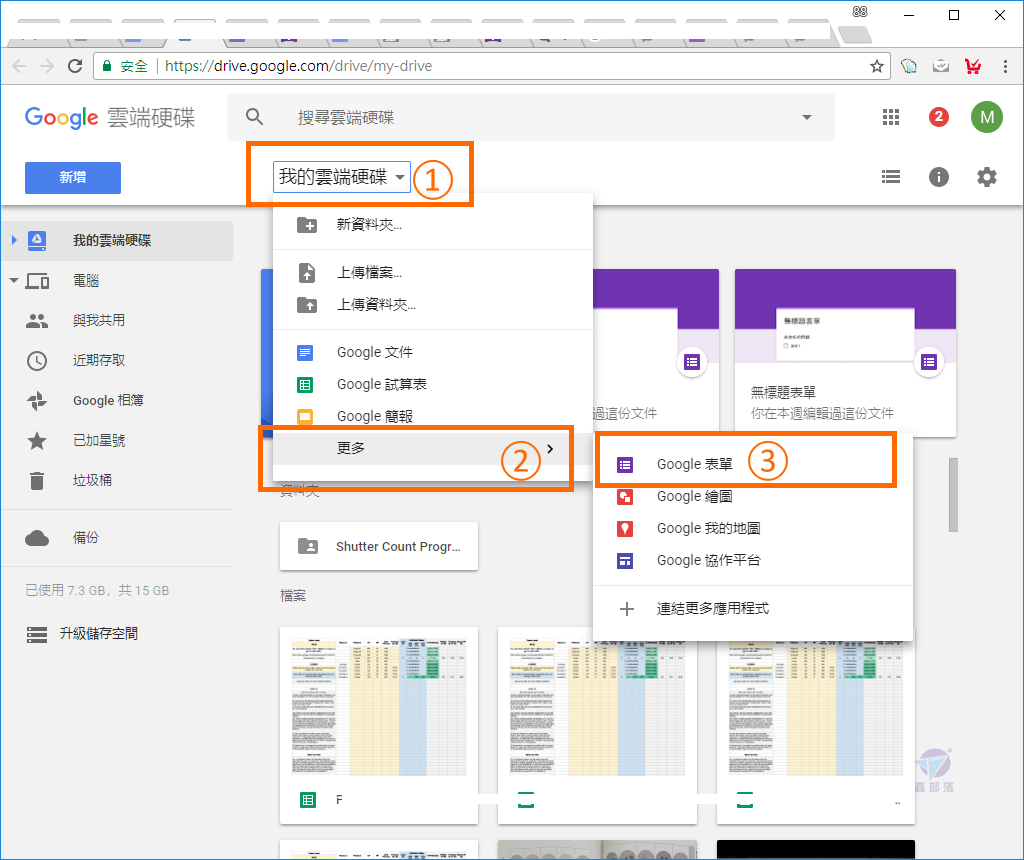Screen dimensions: 1024x860
Task: Choose 新資料夾 from the menu
Action: tap(433, 225)
